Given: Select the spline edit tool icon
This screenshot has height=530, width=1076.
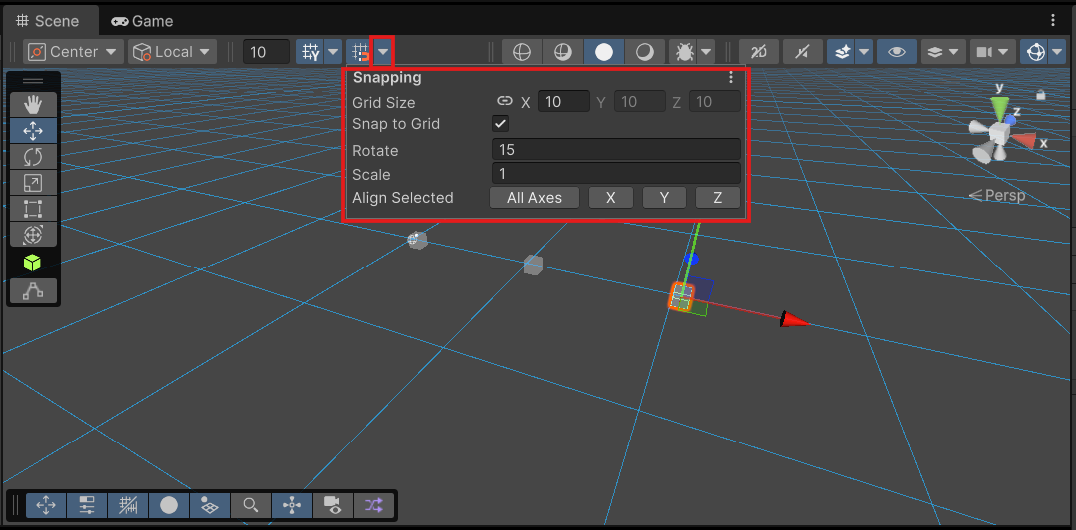Looking at the screenshot, I should pos(33,290).
